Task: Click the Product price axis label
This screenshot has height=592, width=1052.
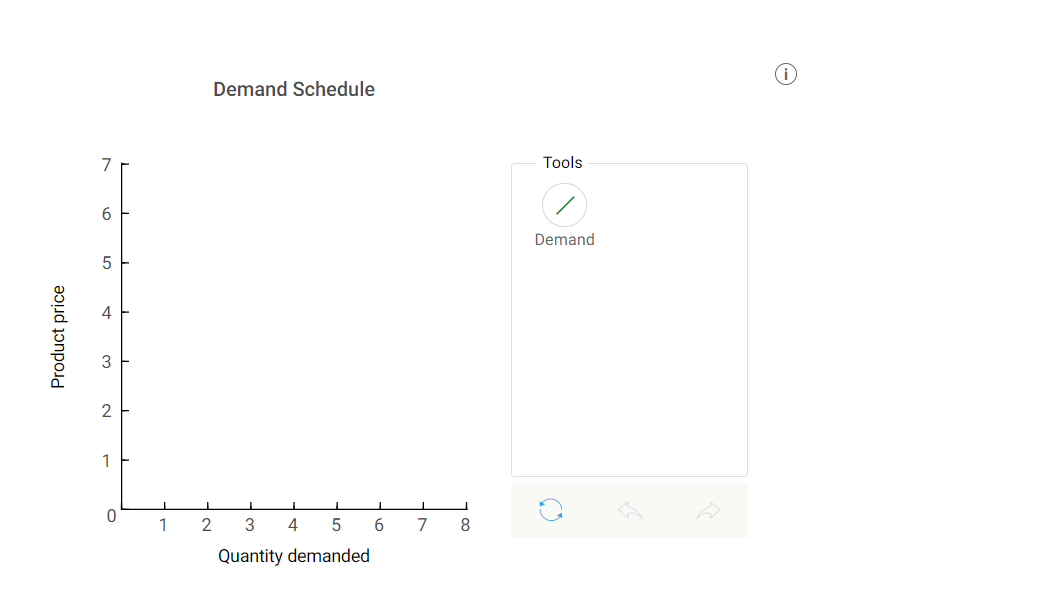Action: coord(60,335)
